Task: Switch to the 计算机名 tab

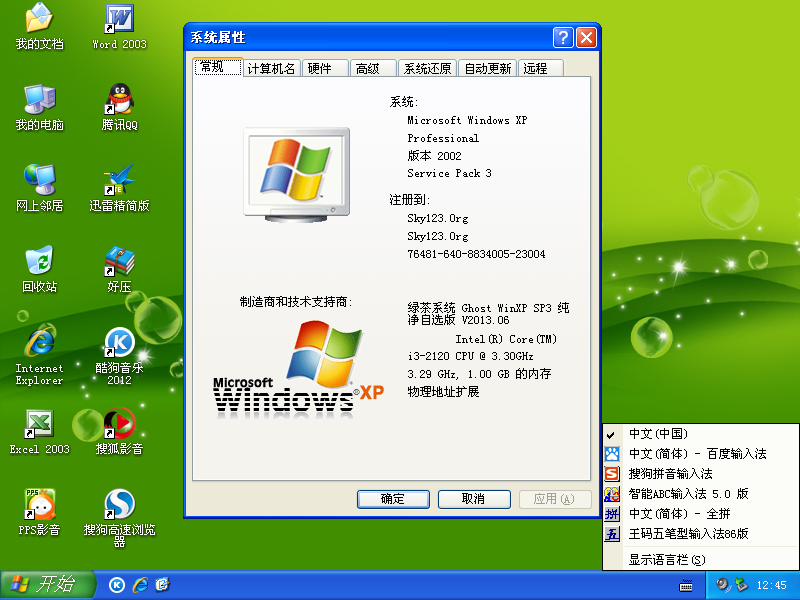Action: coord(271,68)
